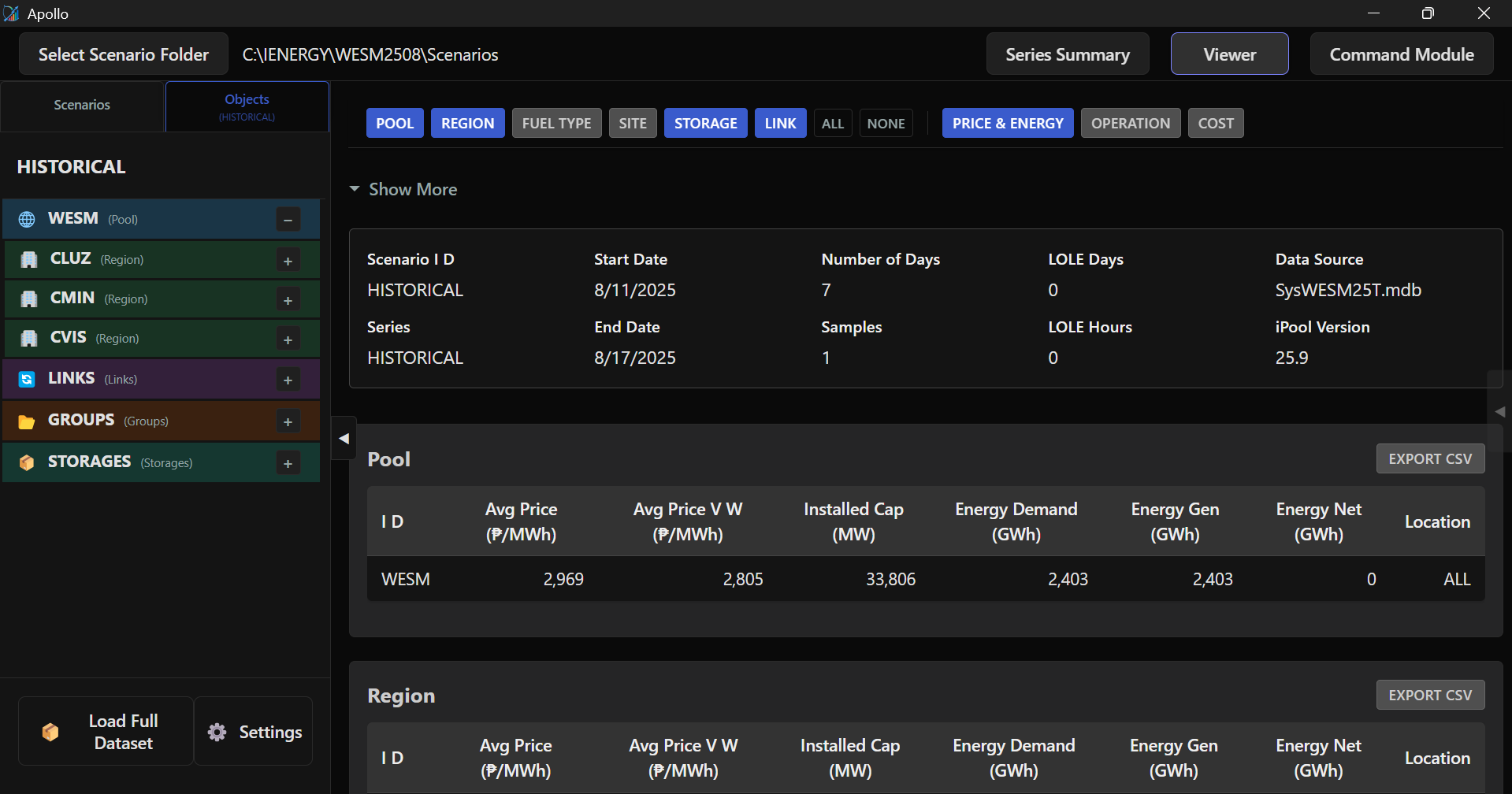Click the CLUZ region building icon
The image size is (1512, 794).
29,259
